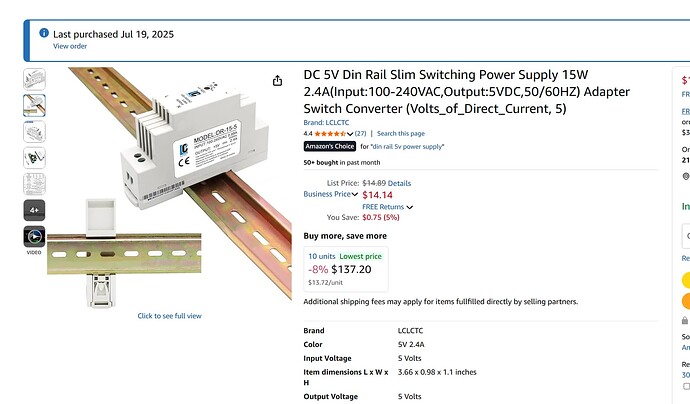Click the info icon beside Last purchased
Image resolution: width=690 pixels, height=404 pixels.
pyautogui.click(x=44, y=33)
